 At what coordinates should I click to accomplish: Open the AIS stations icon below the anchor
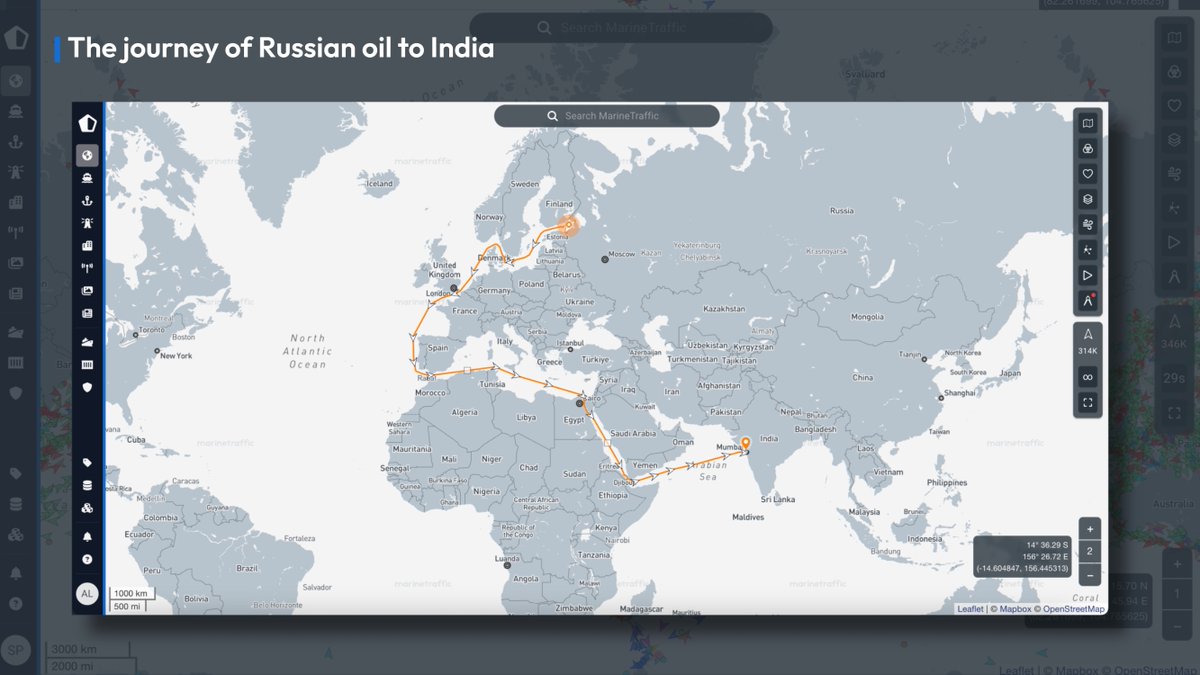(x=87, y=222)
